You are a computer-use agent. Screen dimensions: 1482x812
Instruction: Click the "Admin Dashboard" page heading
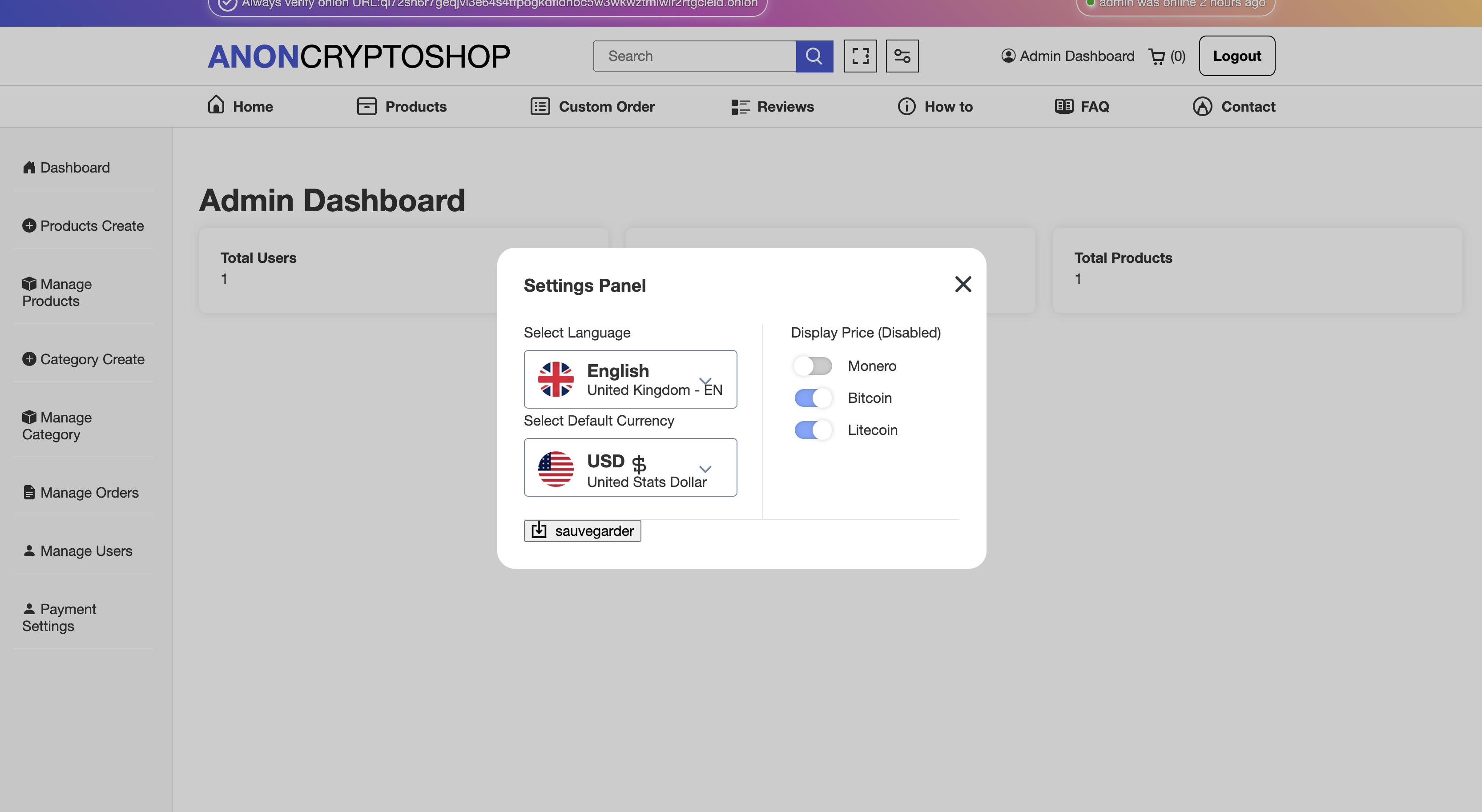click(x=332, y=200)
